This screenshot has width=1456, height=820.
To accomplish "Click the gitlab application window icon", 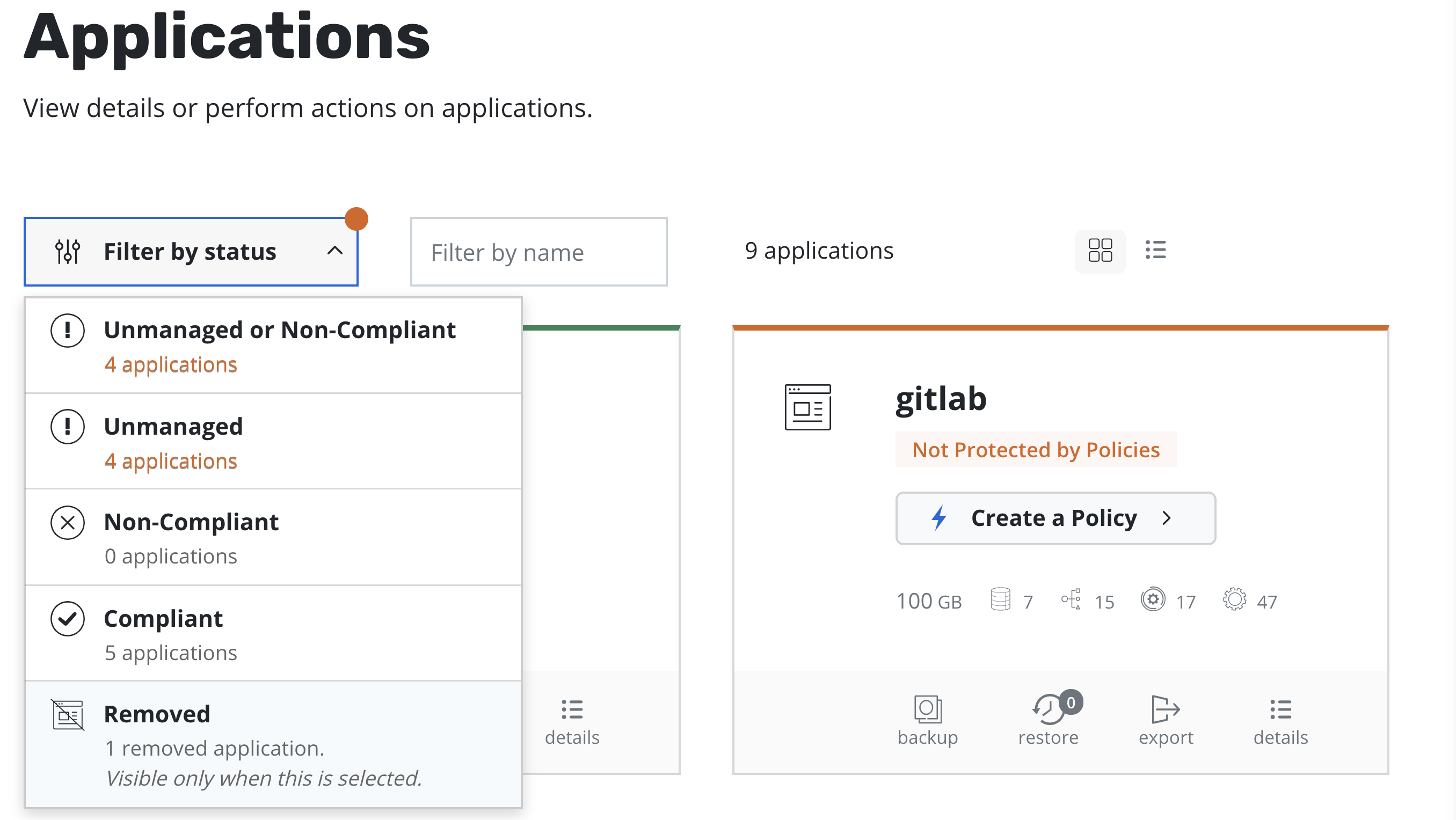I will coord(807,407).
